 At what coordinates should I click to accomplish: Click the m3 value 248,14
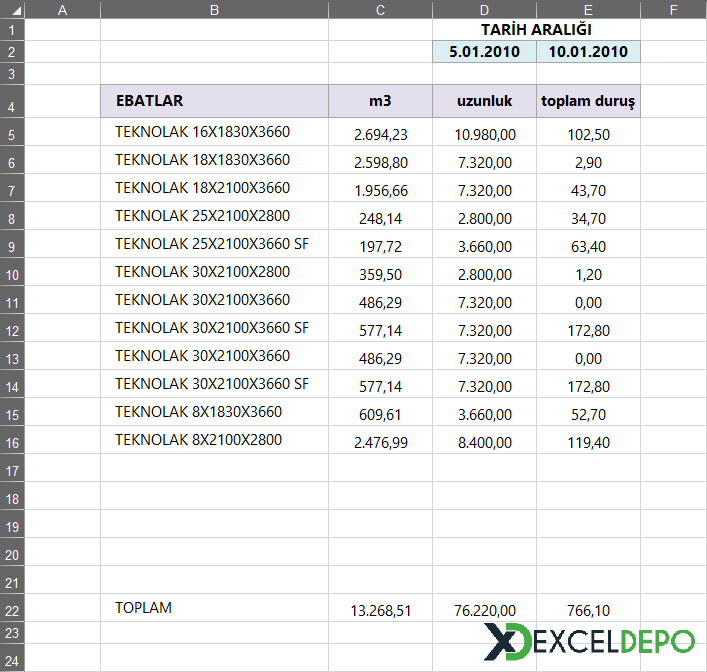point(380,218)
